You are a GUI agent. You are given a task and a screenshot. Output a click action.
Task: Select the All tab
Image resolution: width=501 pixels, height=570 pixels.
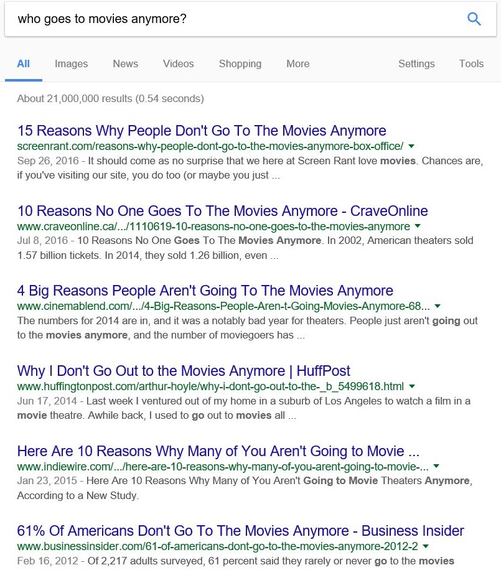coord(23,64)
